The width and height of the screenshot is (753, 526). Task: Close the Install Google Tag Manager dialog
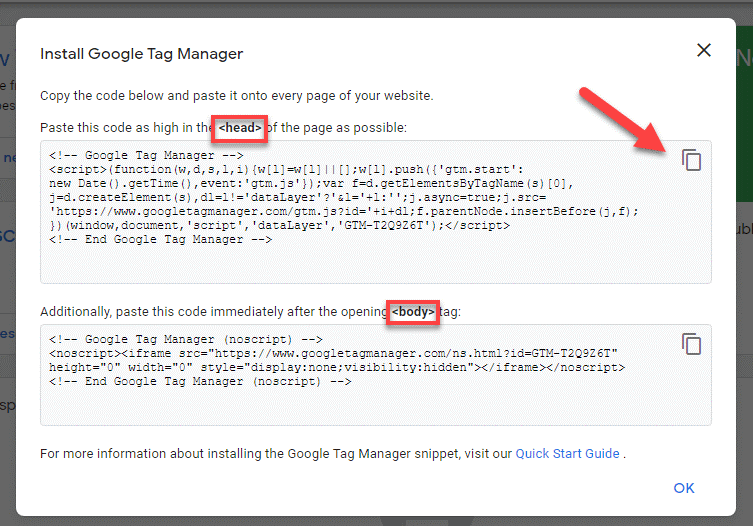click(x=704, y=51)
